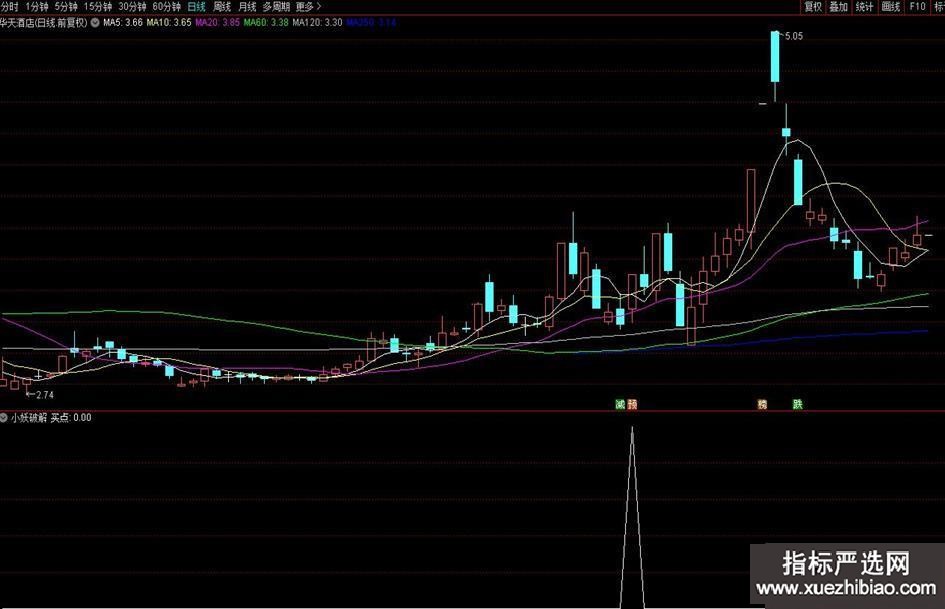This screenshot has height=609, width=945.
Task: Click the green 减 event marker
Action: (x=620, y=405)
